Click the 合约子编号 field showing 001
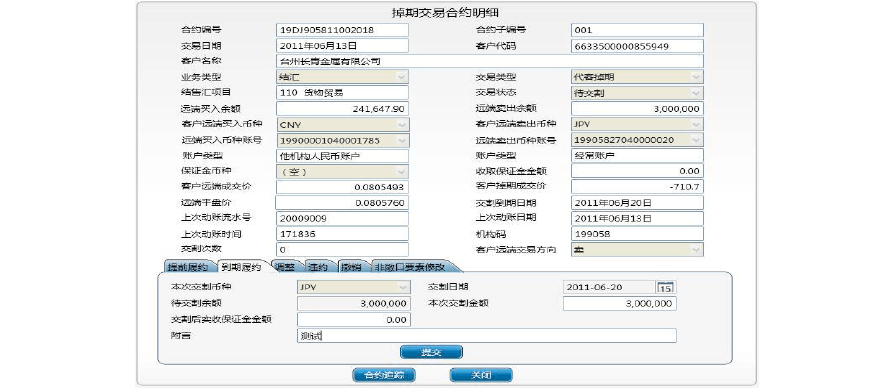 tap(637, 30)
